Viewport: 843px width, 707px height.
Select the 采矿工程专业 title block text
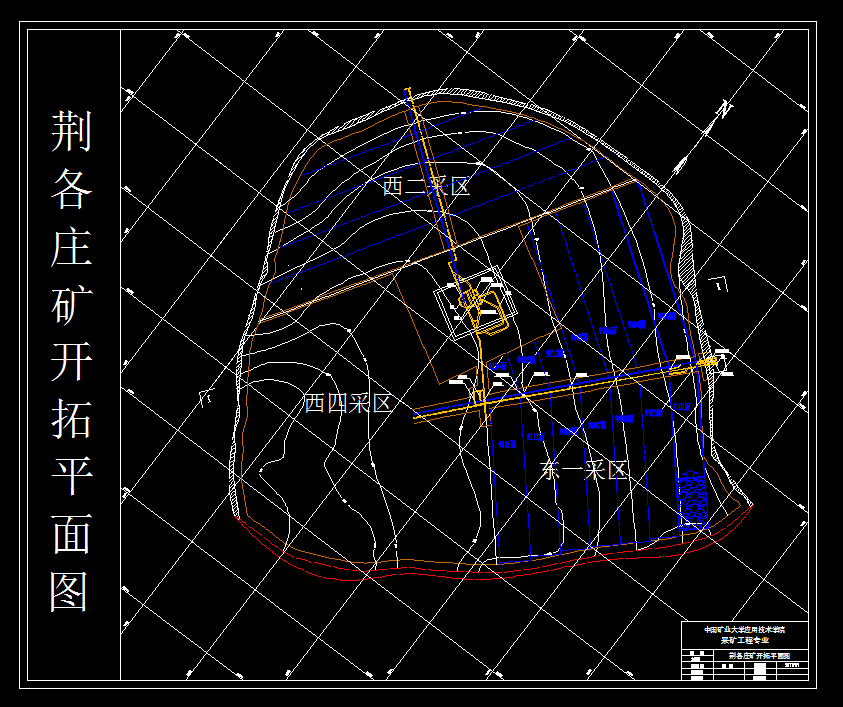pyautogui.click(x=745, y=640)
